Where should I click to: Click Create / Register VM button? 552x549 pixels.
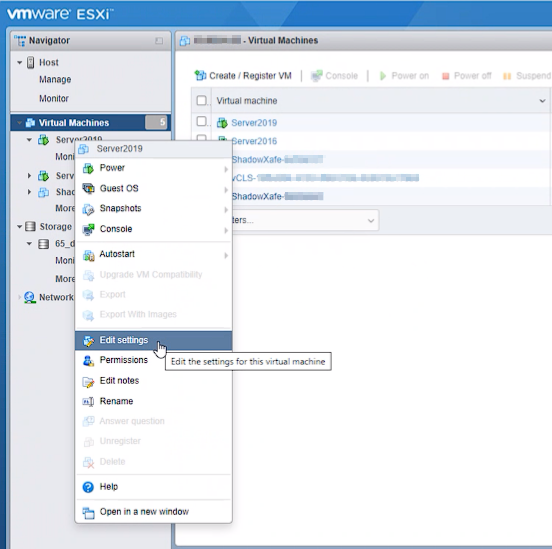pos(243,76)
